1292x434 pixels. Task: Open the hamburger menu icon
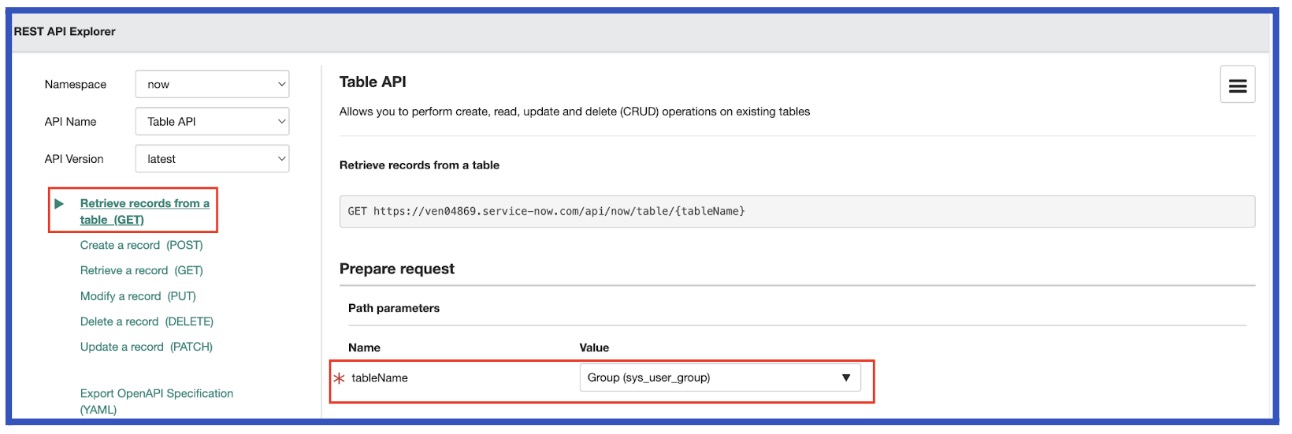coord(1237,85)
